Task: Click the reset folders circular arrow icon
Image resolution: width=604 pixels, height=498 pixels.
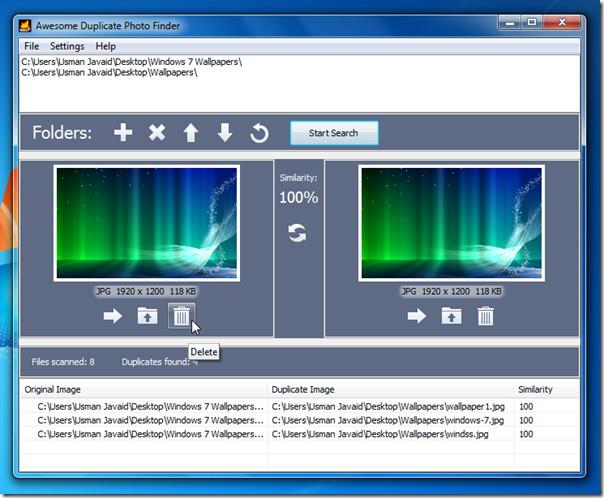Action: (x=259, y=133)
